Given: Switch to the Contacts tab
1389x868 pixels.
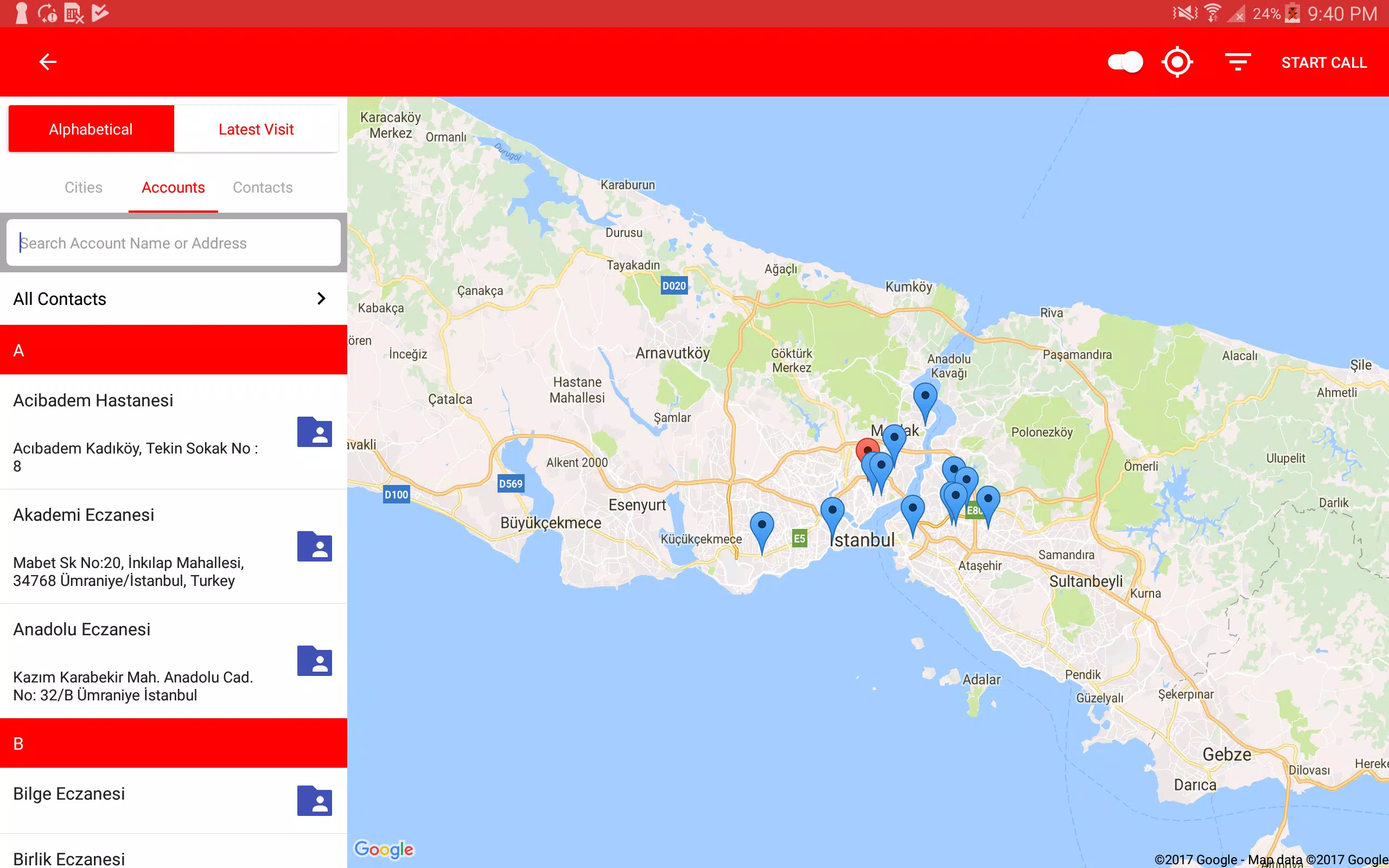Looking at the screenshot, I should 263,187.
